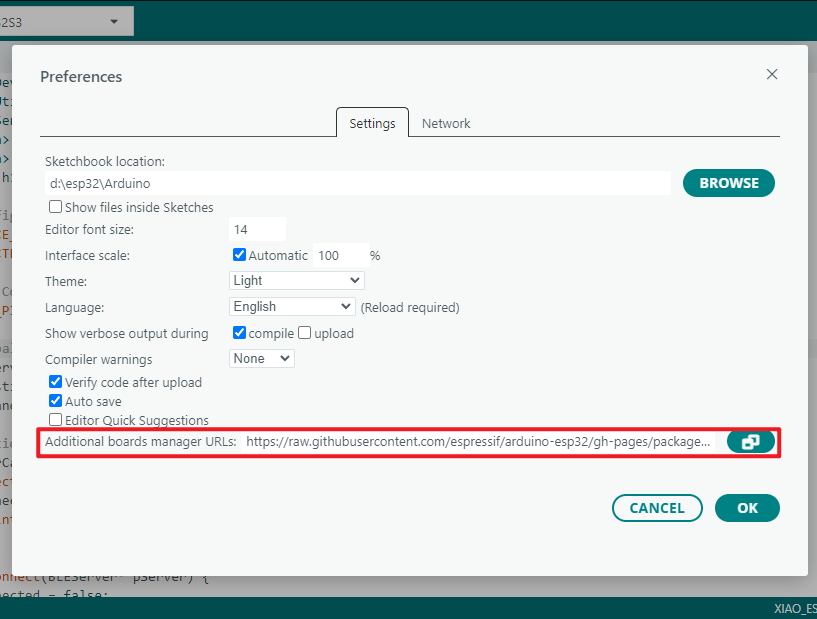Uncheck verbose output during compile
Screen dimensions: 817x619
point(239,333)
